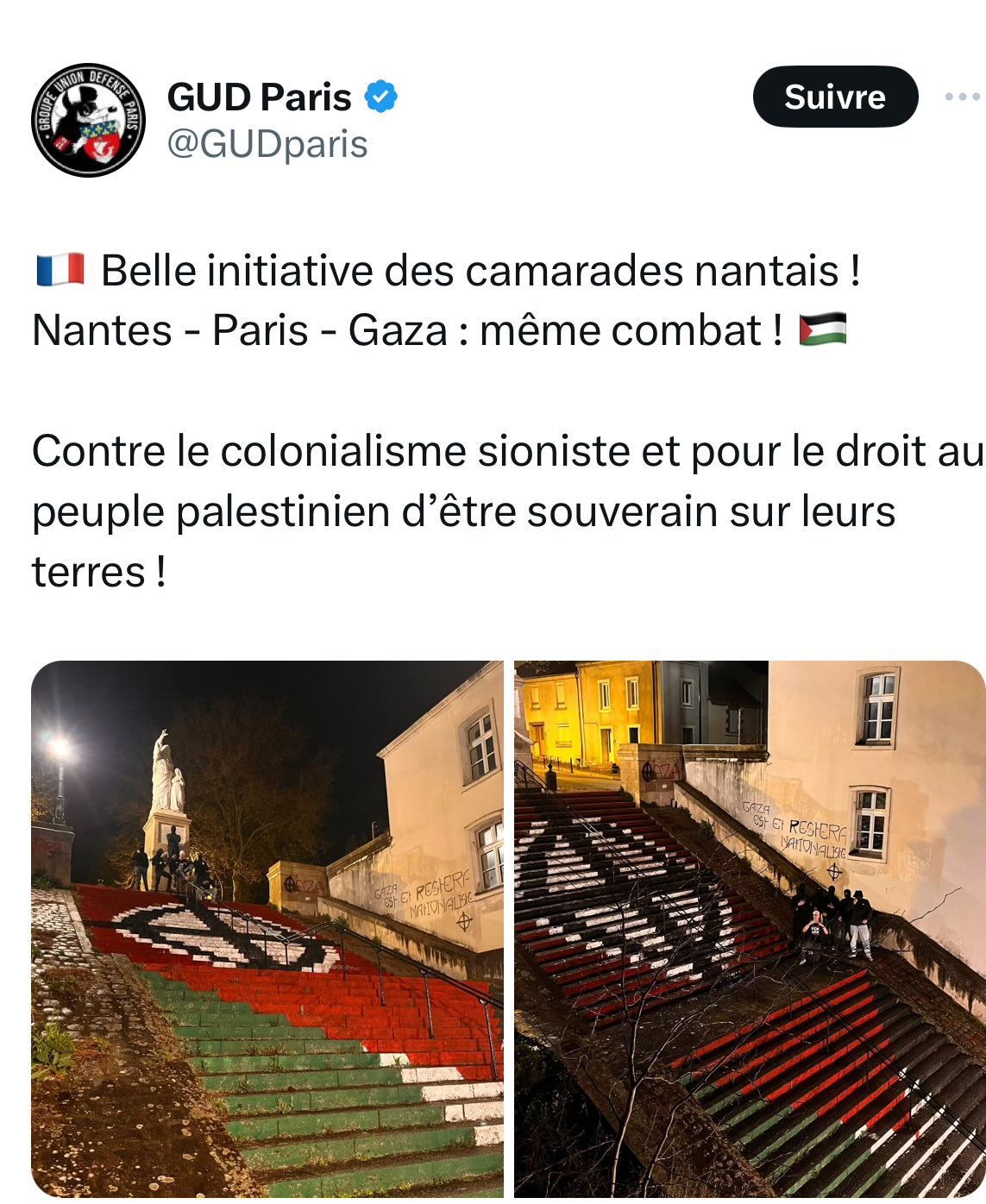This screenshot has height=1204, width=986.
Task: Open the three-dot more options menu
Action: (963, 97)
